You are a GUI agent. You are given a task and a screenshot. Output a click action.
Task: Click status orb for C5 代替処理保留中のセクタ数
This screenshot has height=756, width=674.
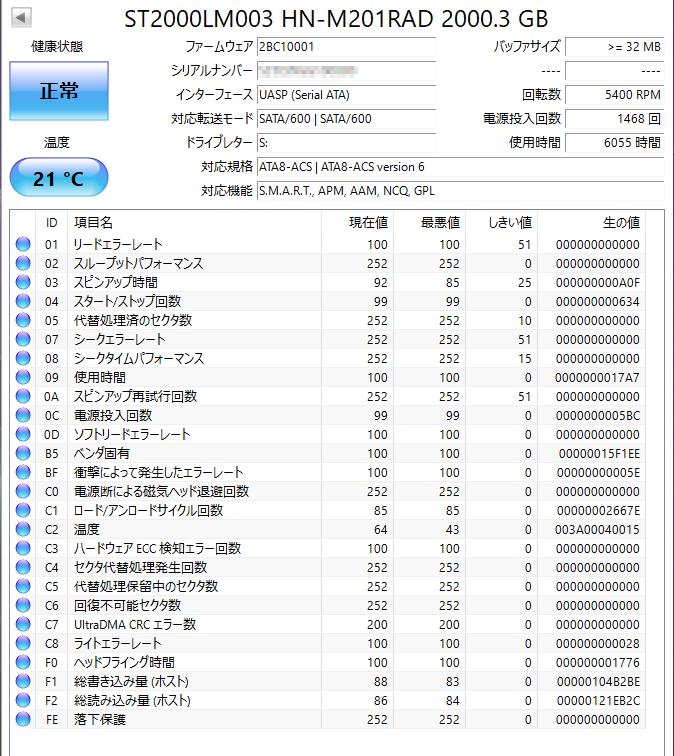click(x=23, y=586)
